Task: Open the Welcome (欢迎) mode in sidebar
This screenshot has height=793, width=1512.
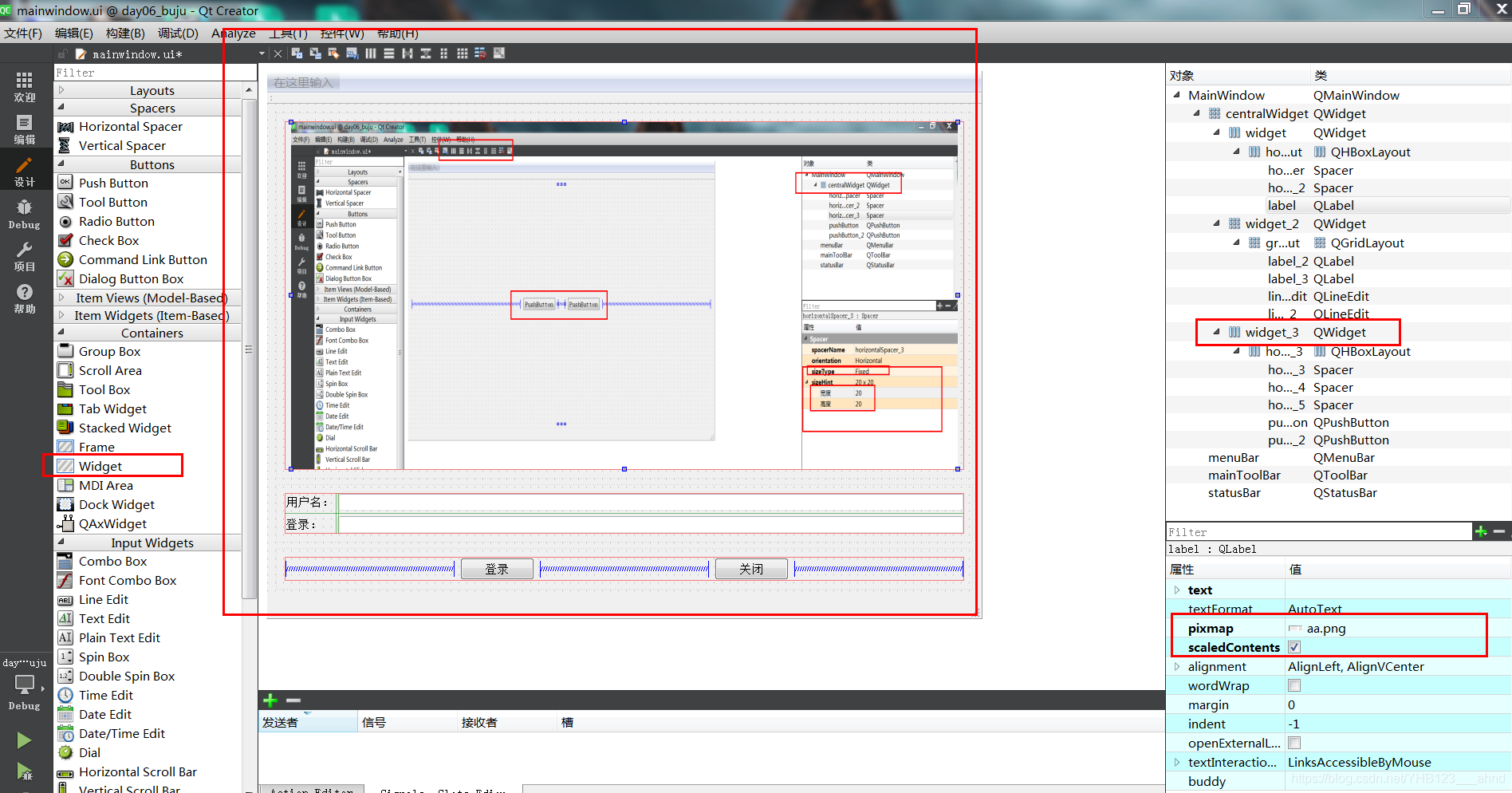Action: coord(25,87)
